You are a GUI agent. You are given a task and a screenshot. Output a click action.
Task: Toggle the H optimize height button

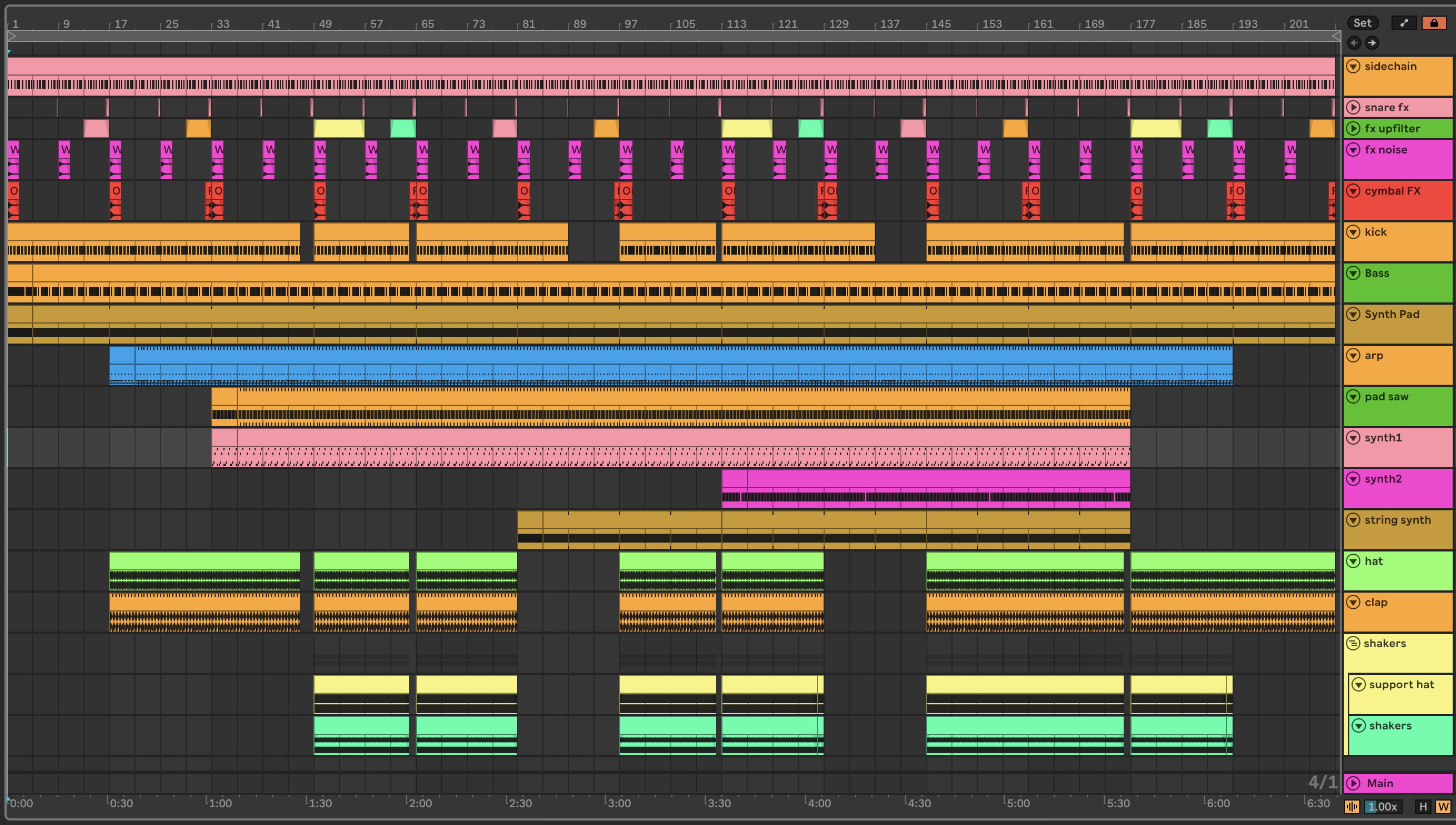[x=1423, y=806]
